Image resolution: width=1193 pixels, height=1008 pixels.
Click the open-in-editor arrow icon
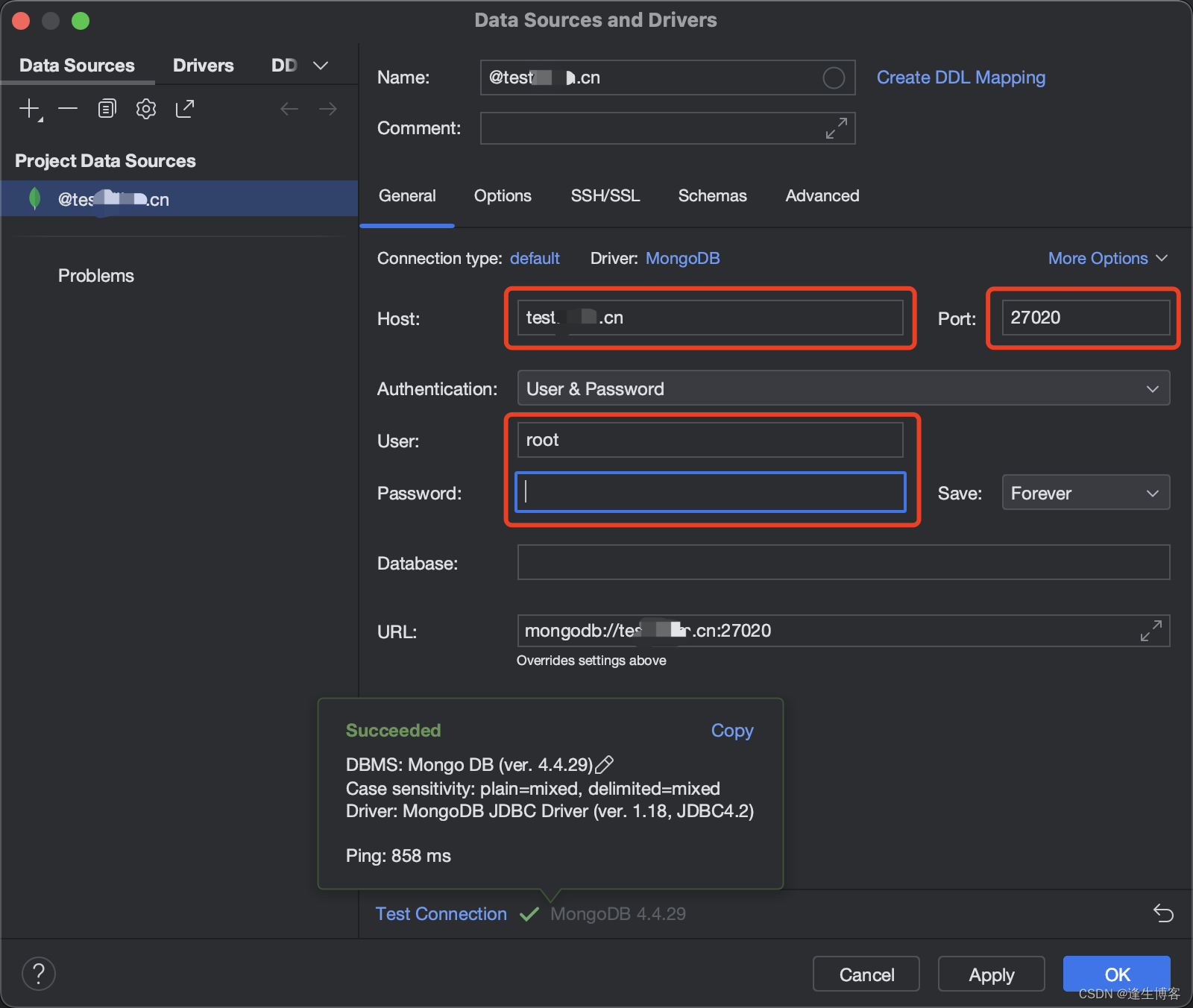pyautogui.click(x=184, y=108)
